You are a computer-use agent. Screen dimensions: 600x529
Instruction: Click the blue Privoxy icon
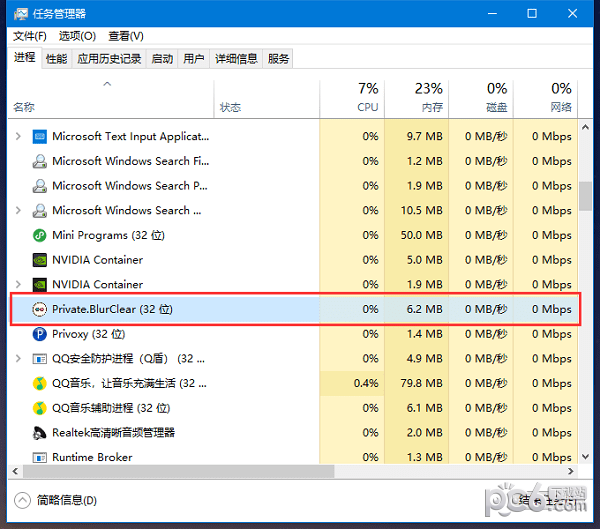[39, 334]
